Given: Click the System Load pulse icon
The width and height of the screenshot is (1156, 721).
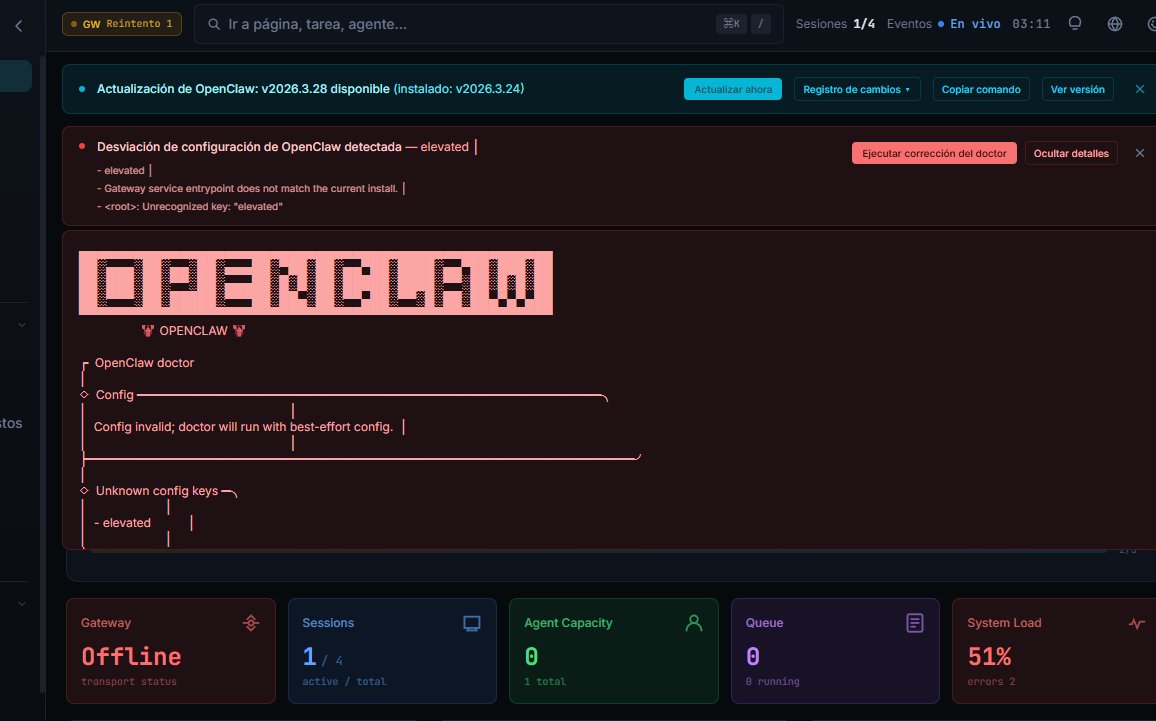Looking at the screenshot, I should 1137,623.
